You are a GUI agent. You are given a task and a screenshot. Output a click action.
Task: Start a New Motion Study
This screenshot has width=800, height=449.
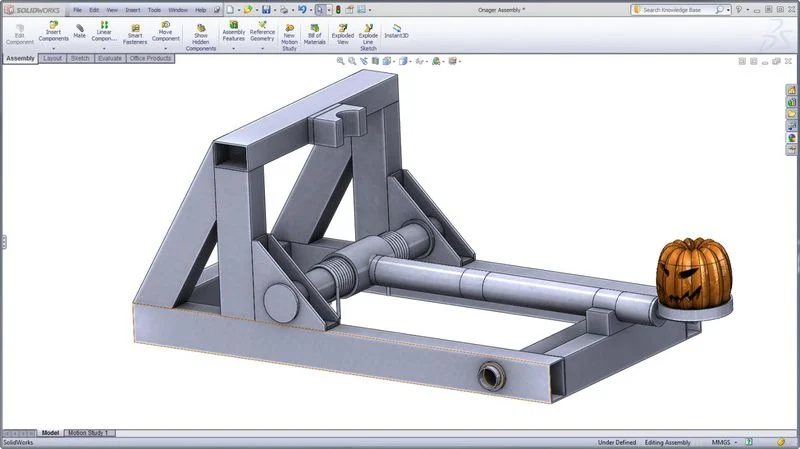[x=289, y=27]
